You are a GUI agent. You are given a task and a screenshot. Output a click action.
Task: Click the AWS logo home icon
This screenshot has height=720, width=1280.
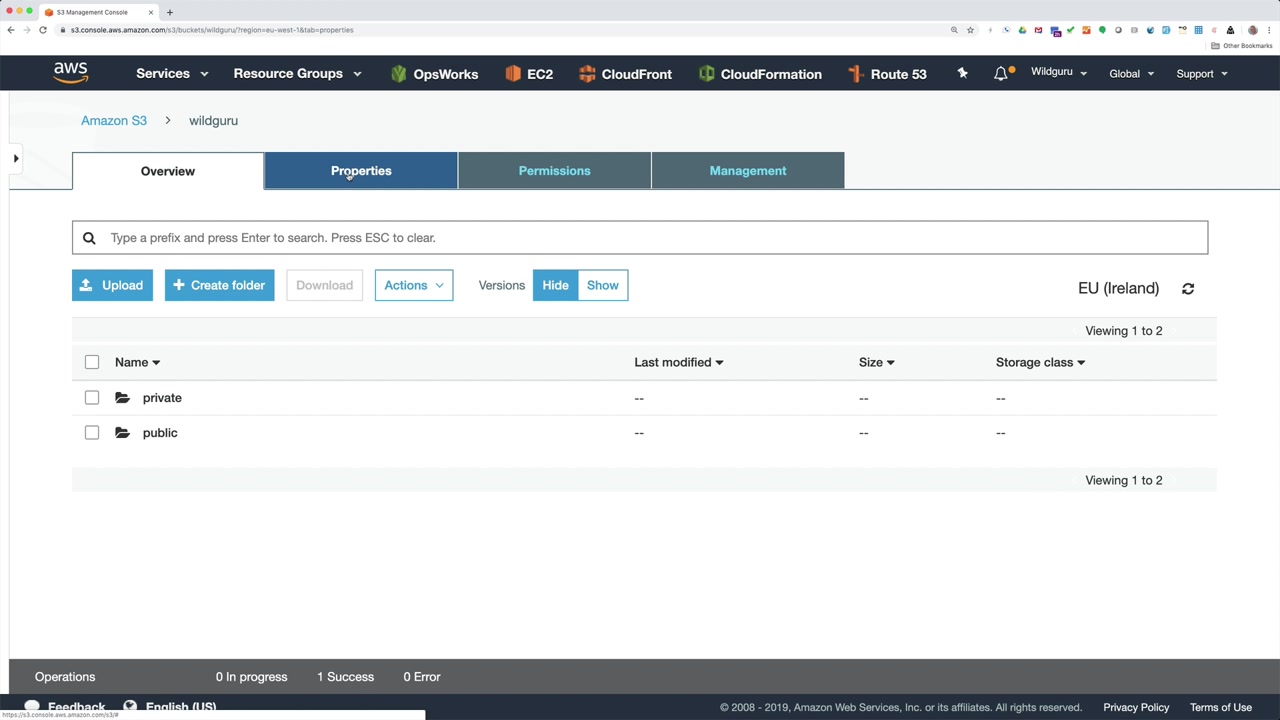click(71, 73)
